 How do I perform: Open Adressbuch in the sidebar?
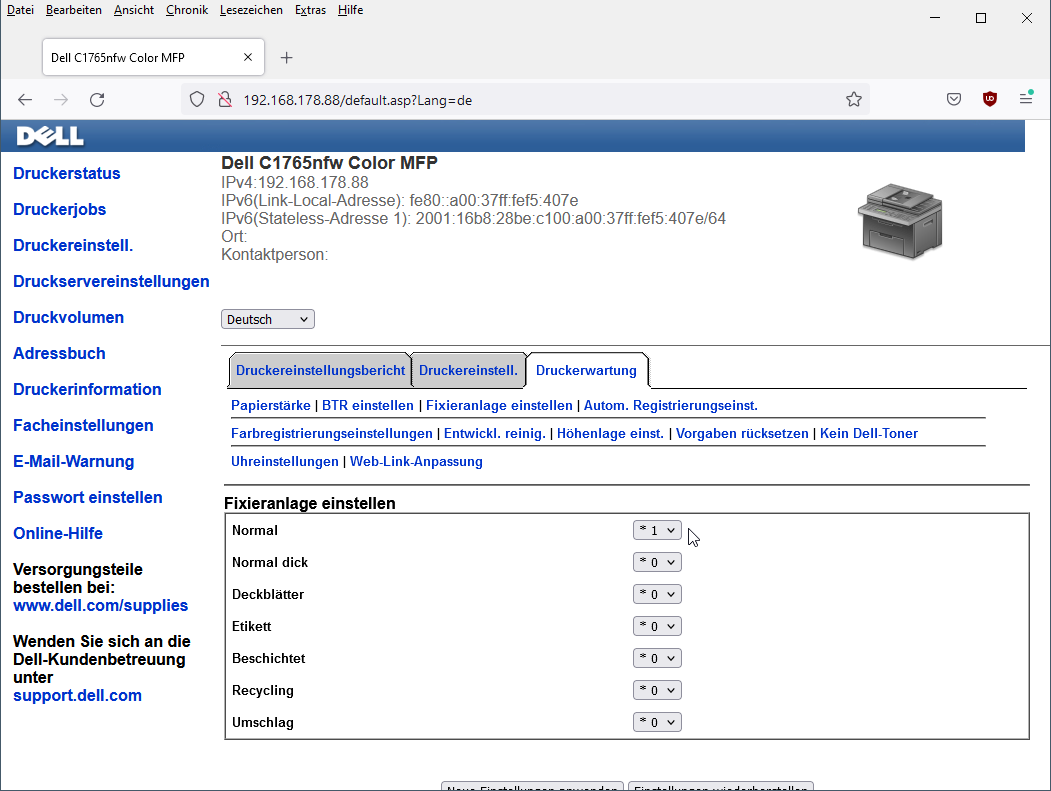59,353
